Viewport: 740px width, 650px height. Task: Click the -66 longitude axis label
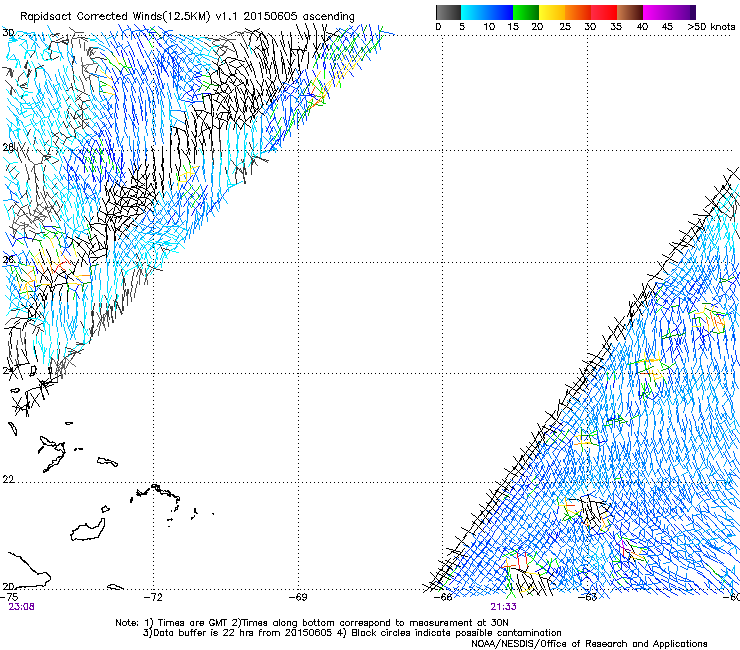pos(443,597)
